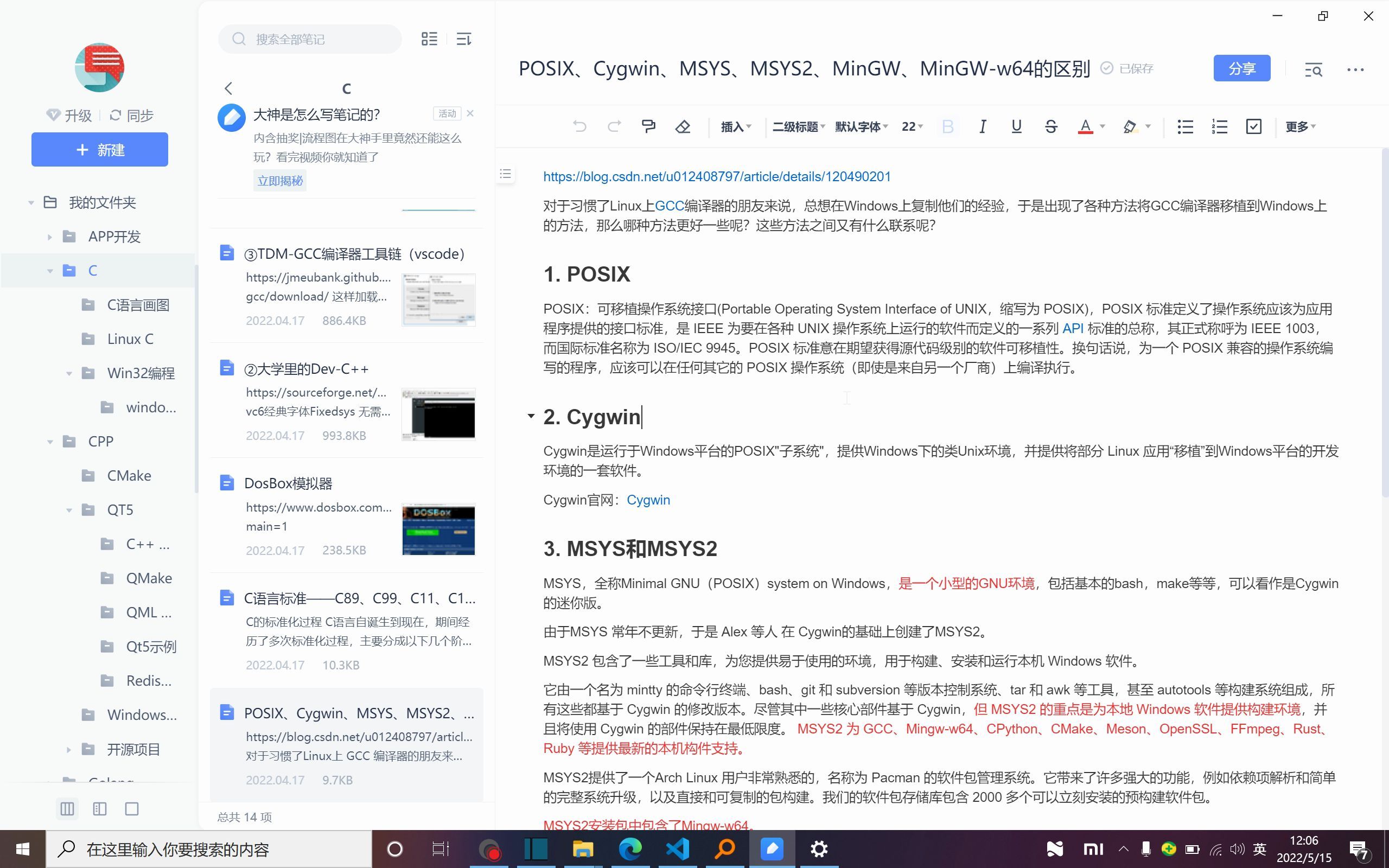Collapse the 2. Cygwin heading section
The height and width of the screenshot is (868, 1389).
click(x=531, y=416)
